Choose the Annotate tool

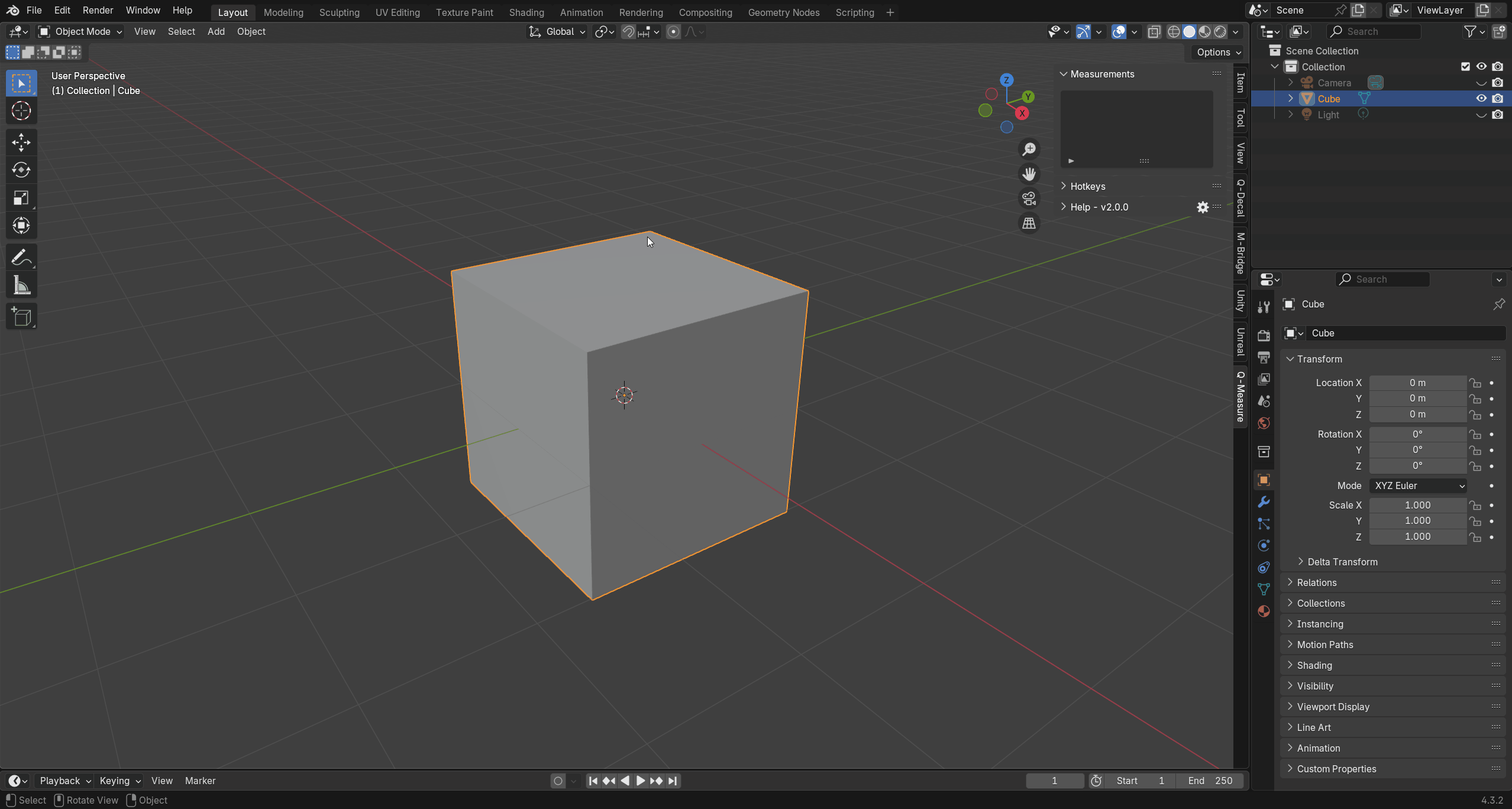[x=21, y=257]
